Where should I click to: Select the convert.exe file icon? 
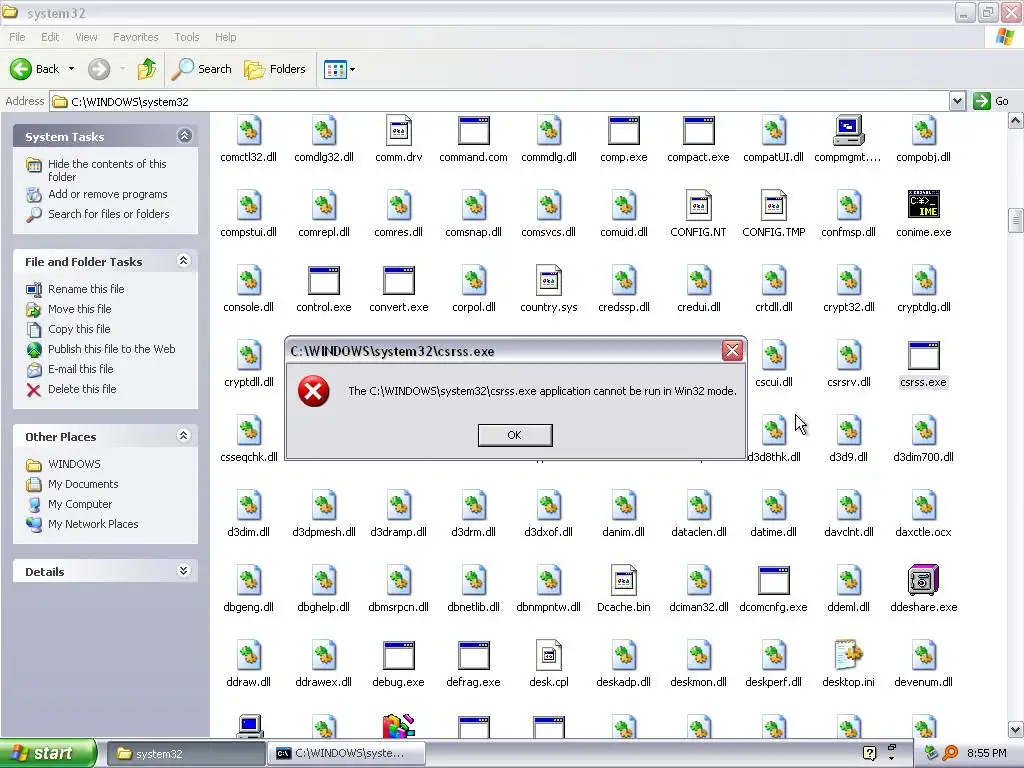[398, 280]
